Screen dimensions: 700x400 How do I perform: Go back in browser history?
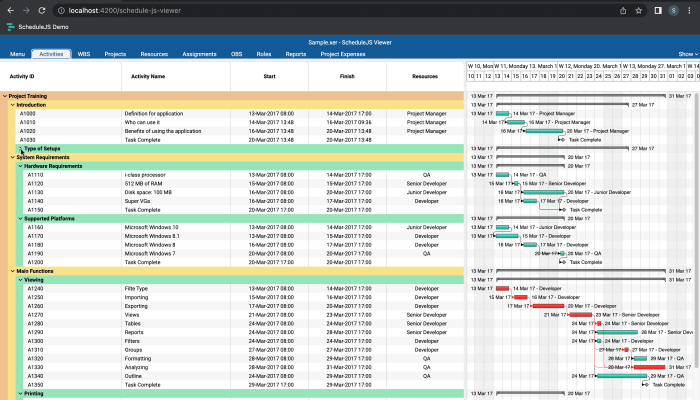tap(11, 10)
